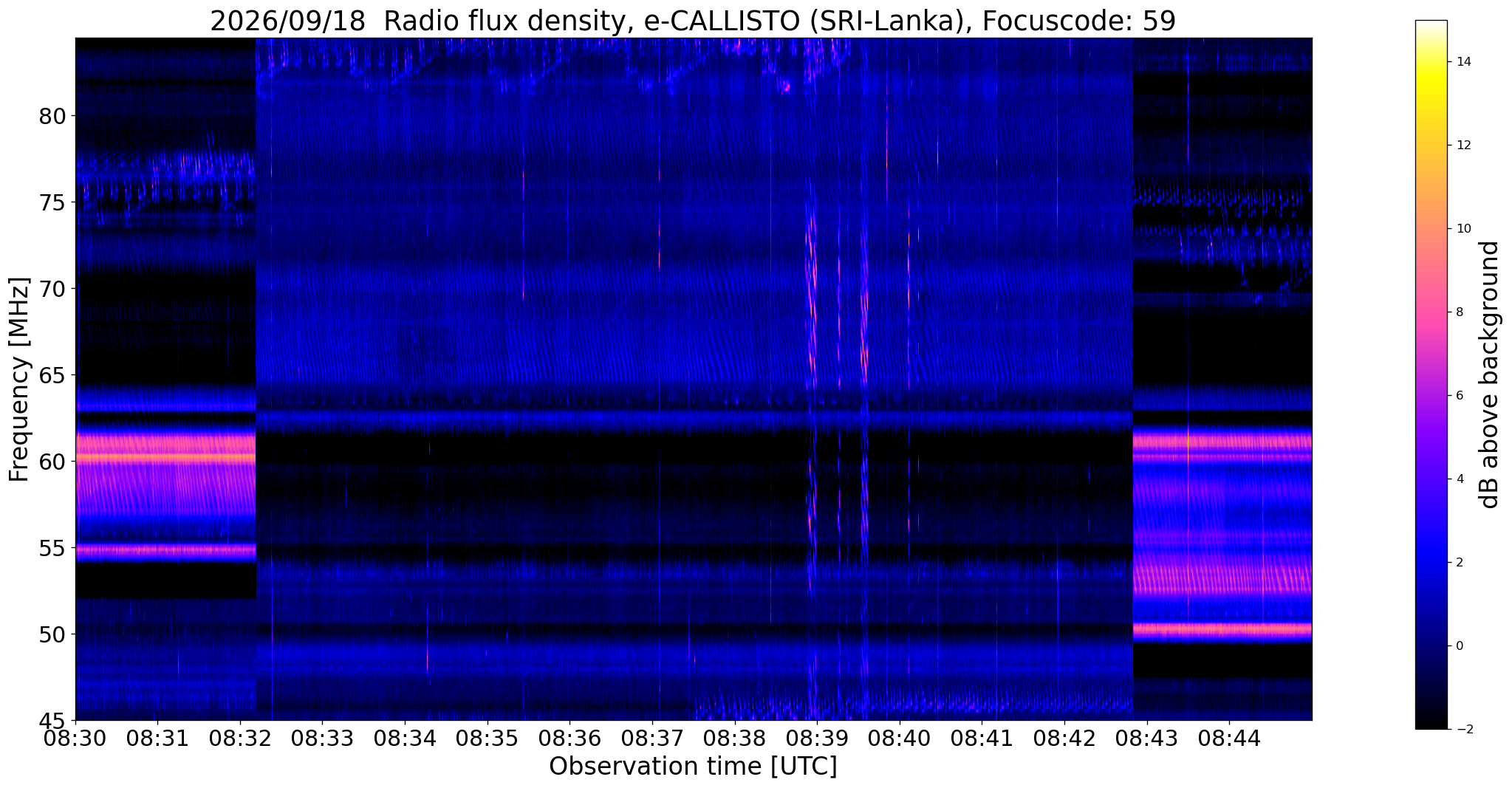Click the 'Observation time [UTC]' axis label
This screenshot has width=1512, height=788.
tap(693, 767)
